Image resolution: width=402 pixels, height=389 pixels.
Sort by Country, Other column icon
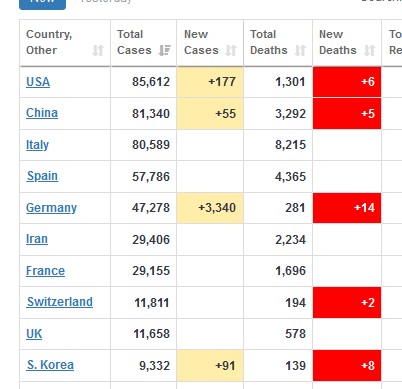click(98, 50)
